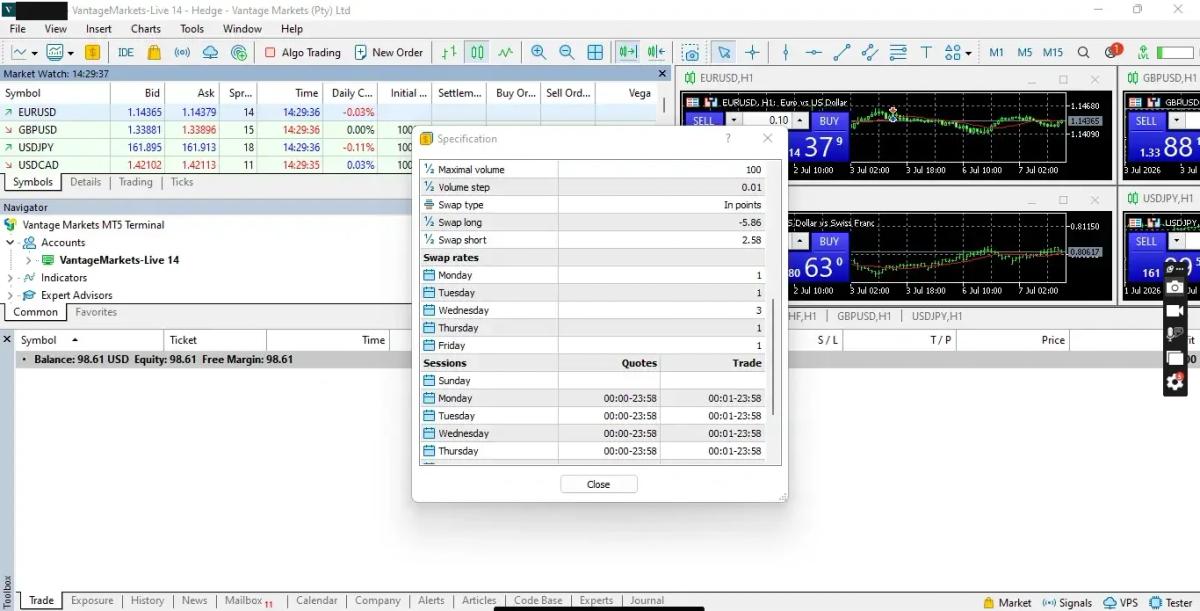This screenshot has height=611, width=1200.
Task: Click BUY on EURUSD chart panel
Action: coord(829,120)
